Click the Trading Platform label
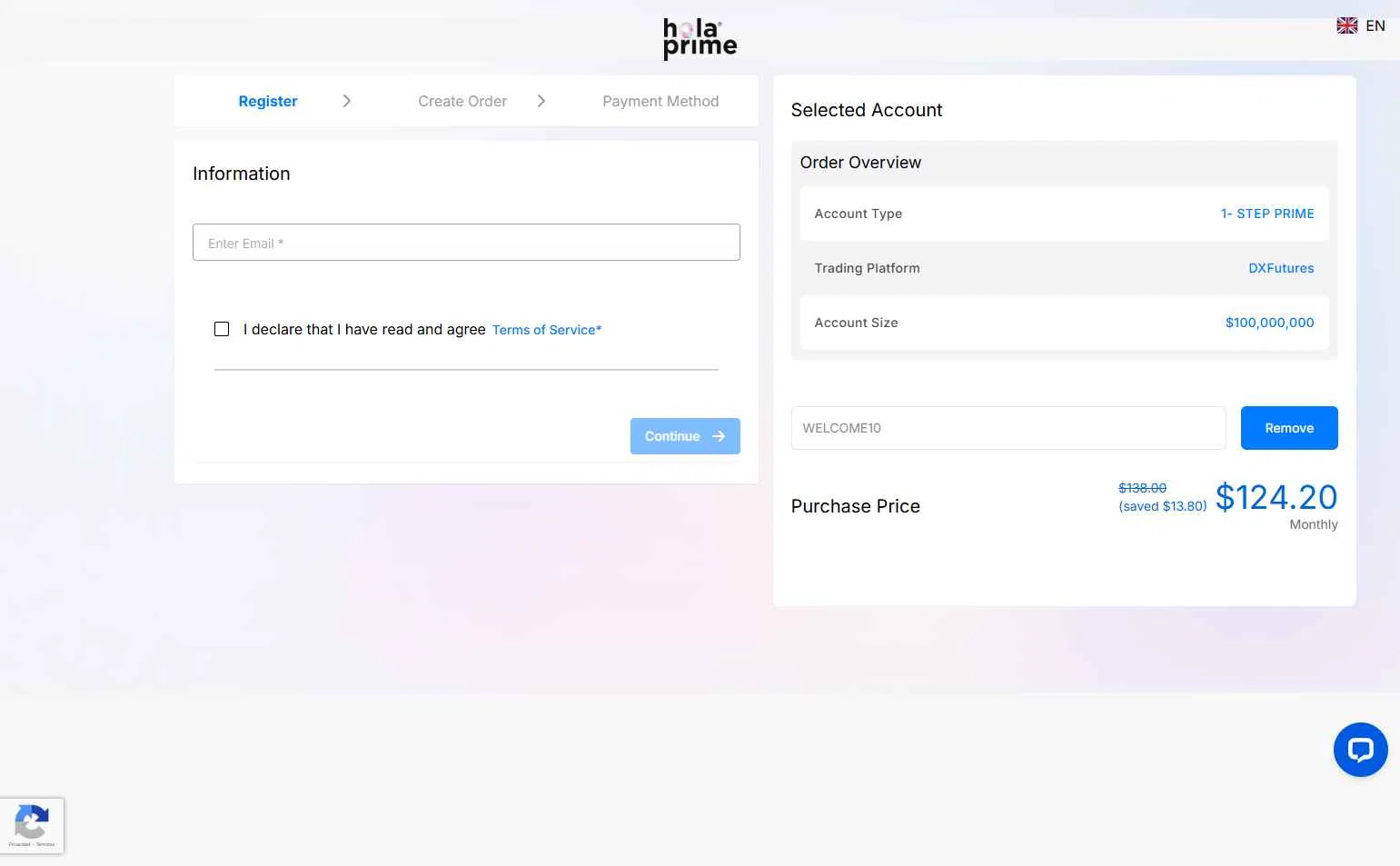Screen dimensions: 1400x866 point(867,268)
